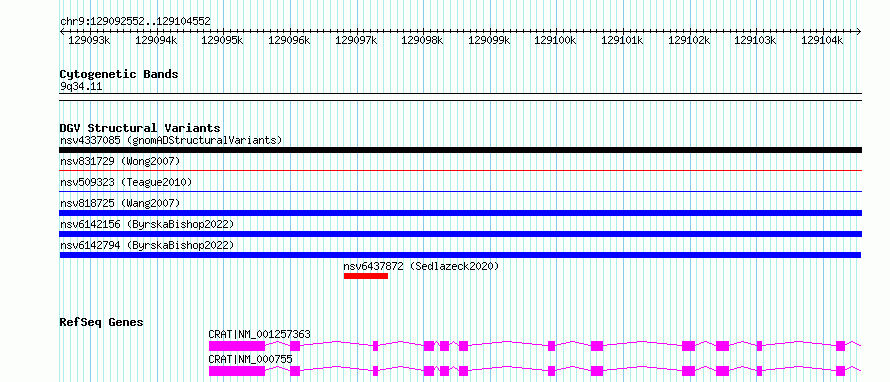Click the black bar for nsv4337085
The image size is (890, 382).
[x=460, y=150]
